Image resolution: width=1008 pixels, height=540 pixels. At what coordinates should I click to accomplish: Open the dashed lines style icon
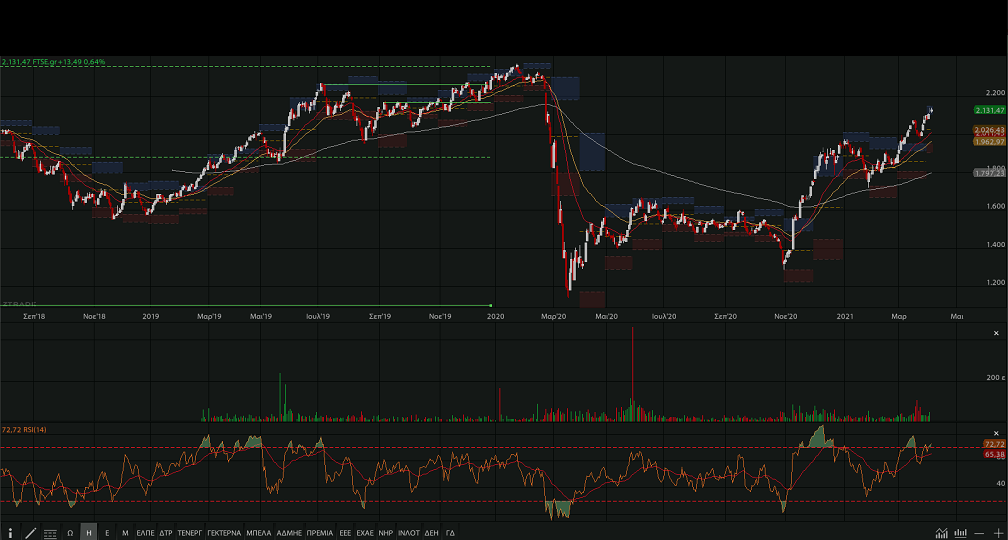click(50, 533)
